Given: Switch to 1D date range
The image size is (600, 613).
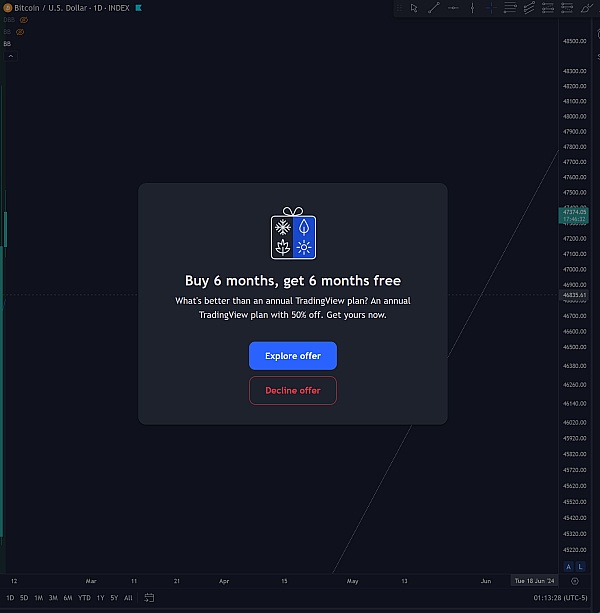Looking at the screenshot, I should tap(10, 598).
